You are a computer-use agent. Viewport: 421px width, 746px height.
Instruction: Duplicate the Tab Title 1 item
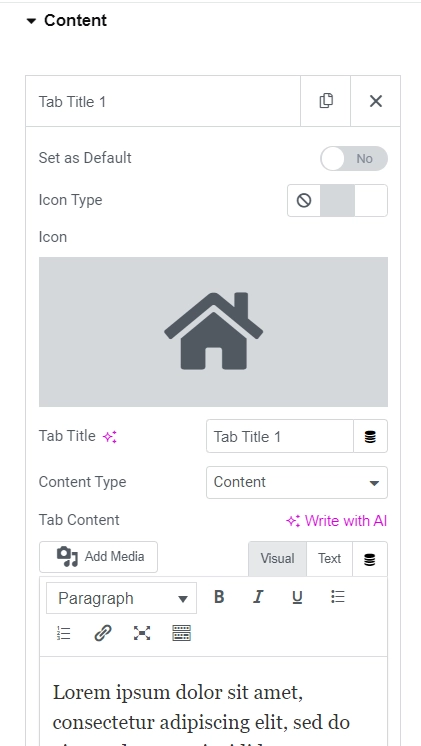(325, 101)
